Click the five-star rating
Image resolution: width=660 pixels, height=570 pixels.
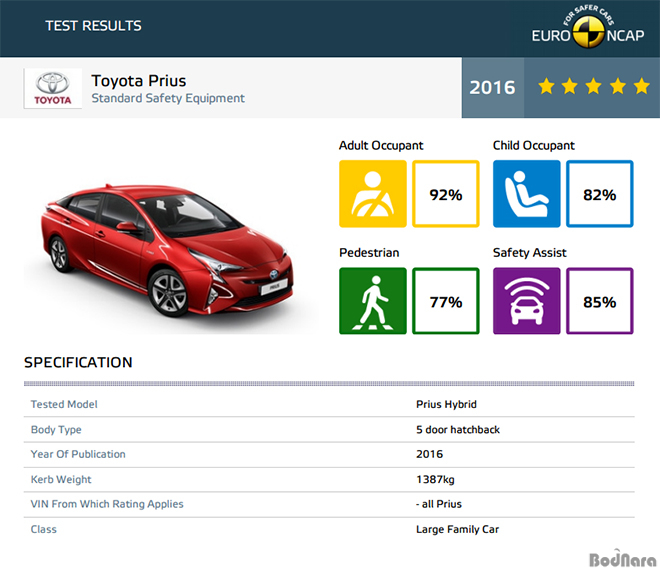(594, 86)
